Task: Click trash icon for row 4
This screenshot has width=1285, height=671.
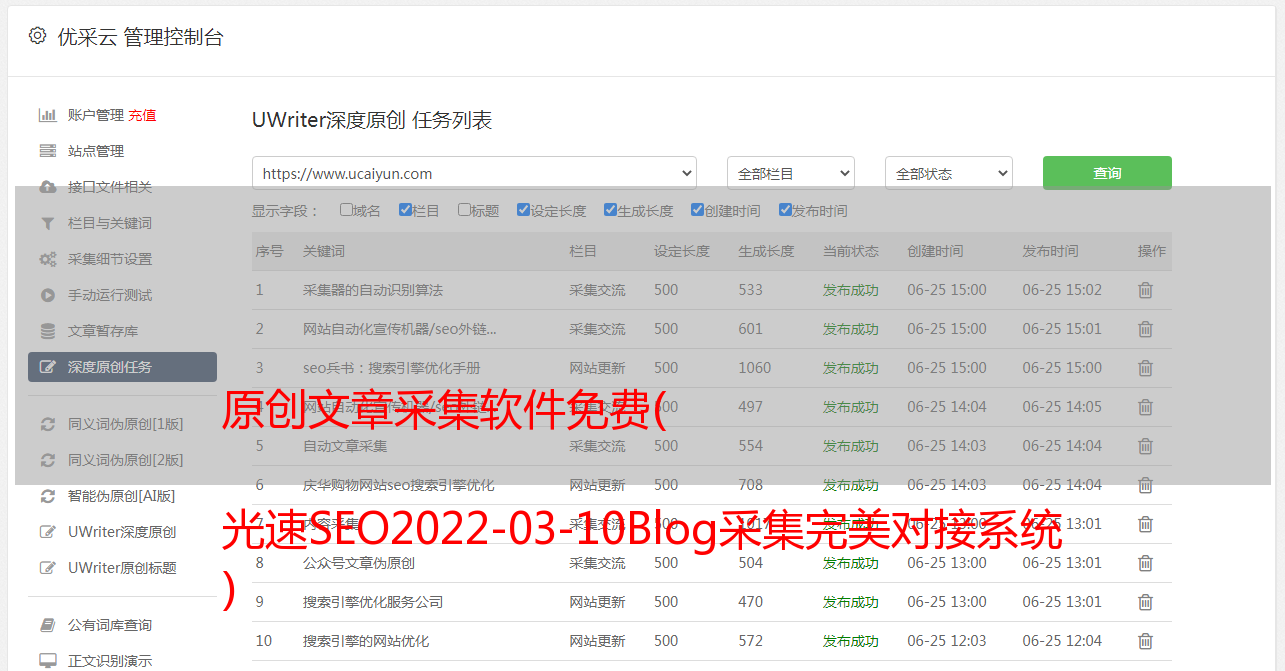Action: pos(1146,407)
